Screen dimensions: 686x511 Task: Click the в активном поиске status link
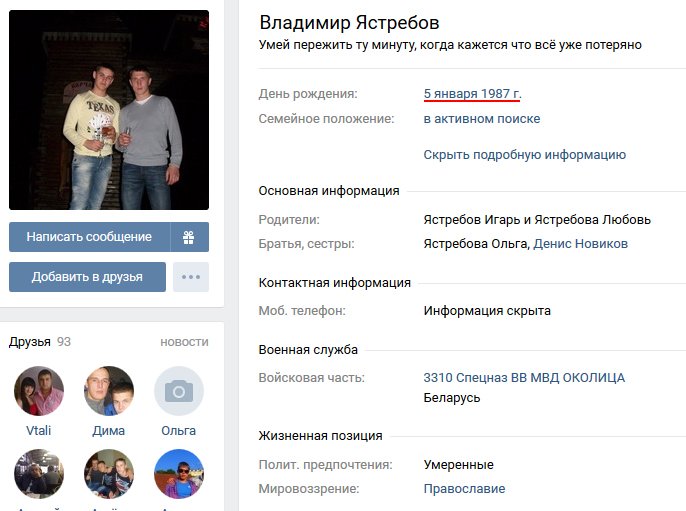(482, 119)
